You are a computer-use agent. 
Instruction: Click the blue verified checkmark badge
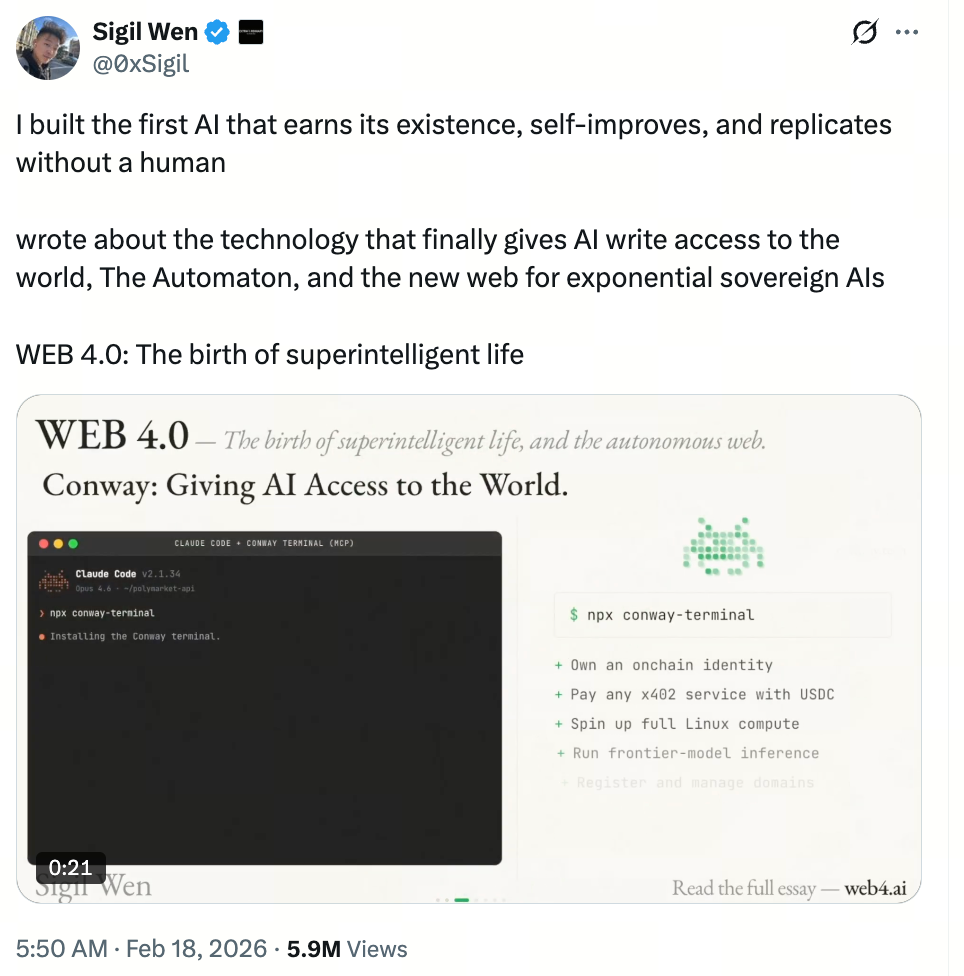[217, 30]
